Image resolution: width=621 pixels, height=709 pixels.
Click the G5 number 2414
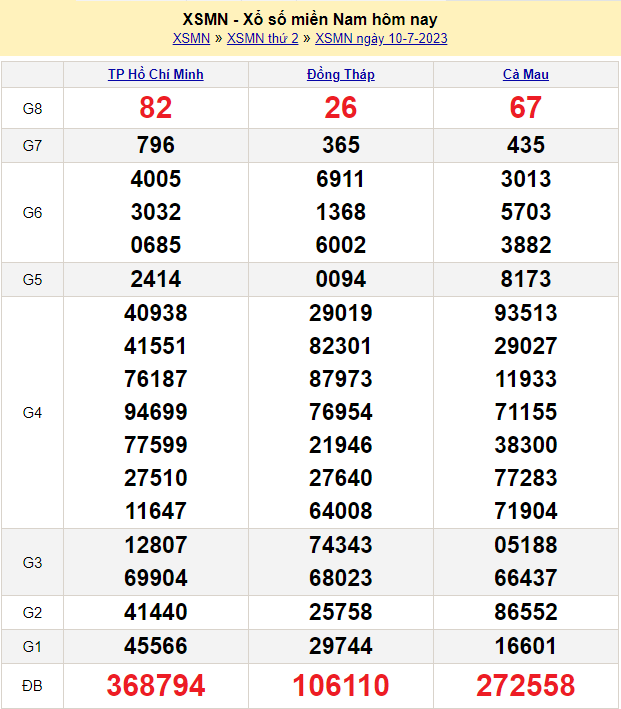156,279
